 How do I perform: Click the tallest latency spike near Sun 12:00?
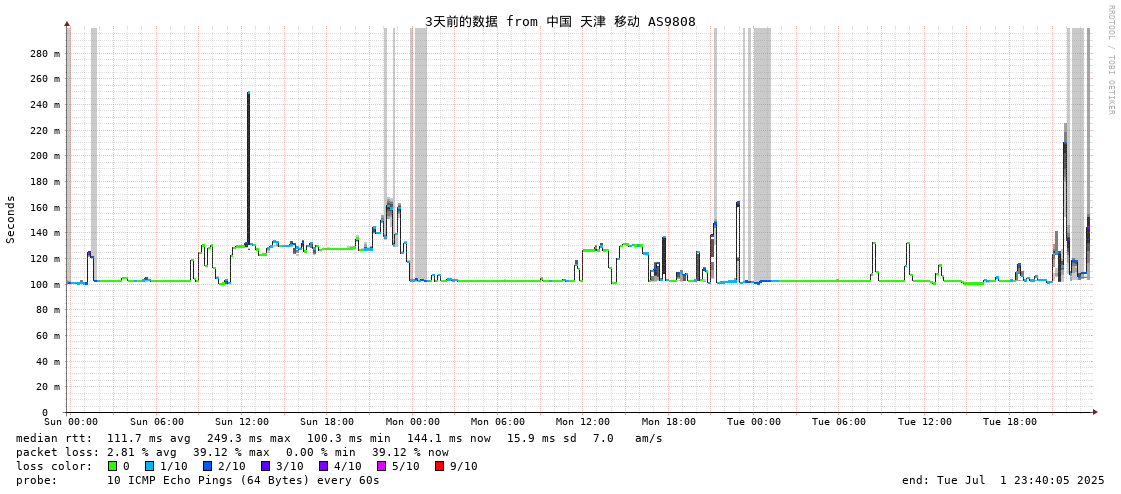(248, 168)
